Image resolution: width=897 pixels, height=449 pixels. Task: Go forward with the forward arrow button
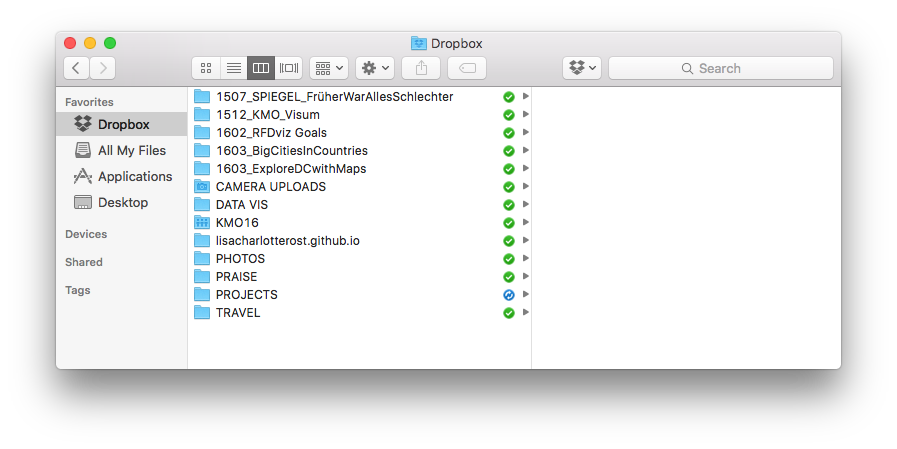[103, 68]
